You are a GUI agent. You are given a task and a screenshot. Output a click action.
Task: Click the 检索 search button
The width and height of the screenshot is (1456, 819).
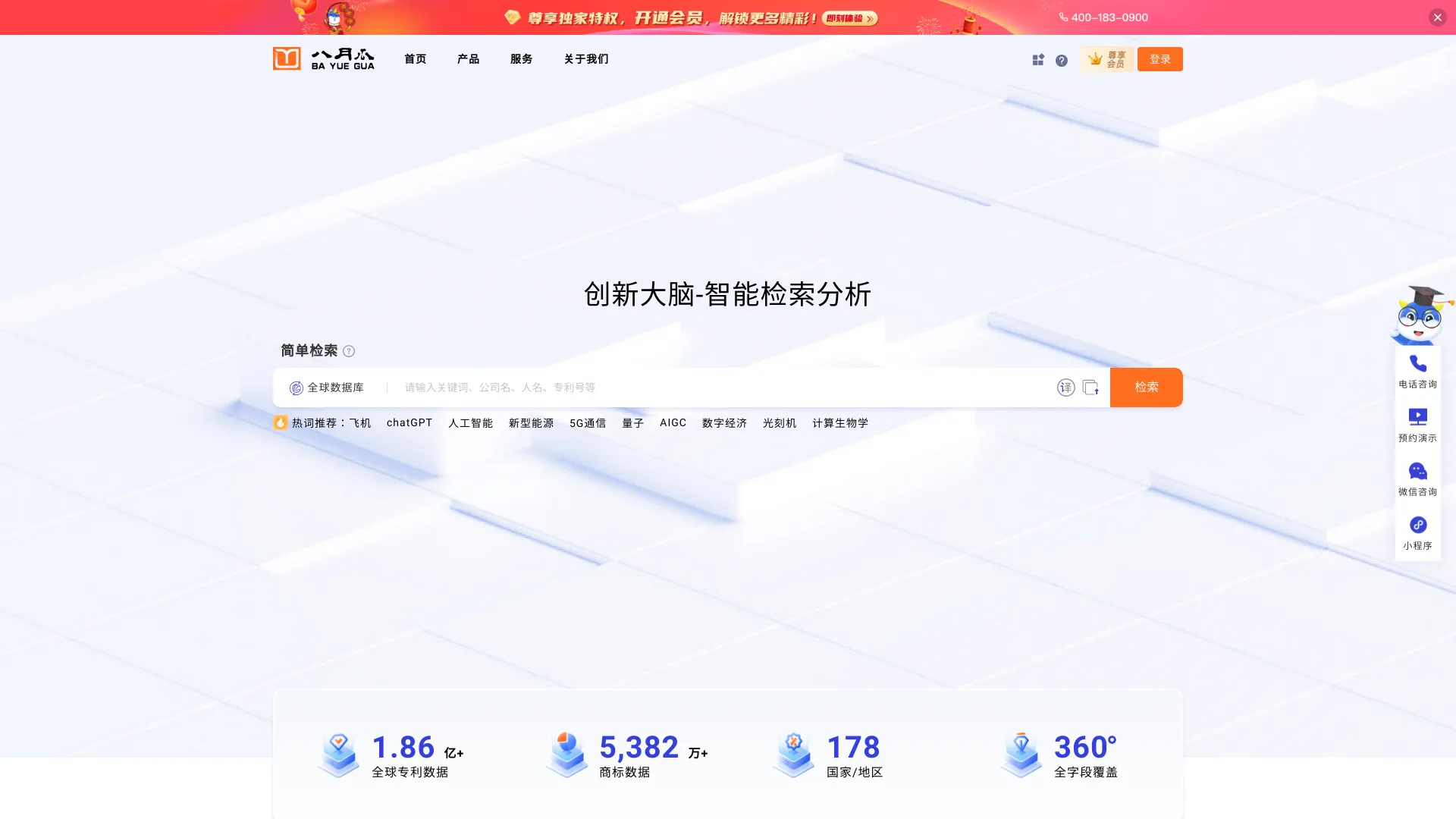(x=1146, y=387)
